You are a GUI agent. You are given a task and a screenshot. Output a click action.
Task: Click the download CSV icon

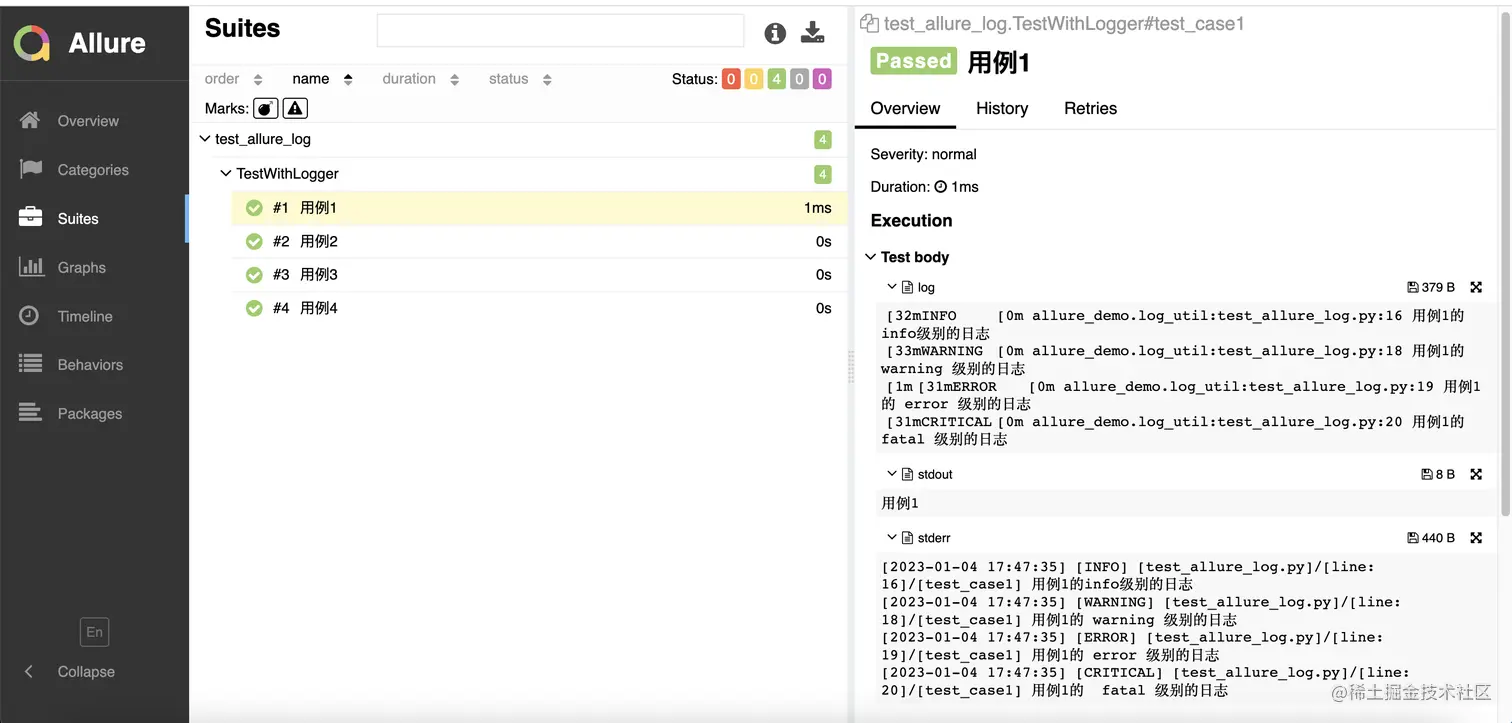click(813, 33)
